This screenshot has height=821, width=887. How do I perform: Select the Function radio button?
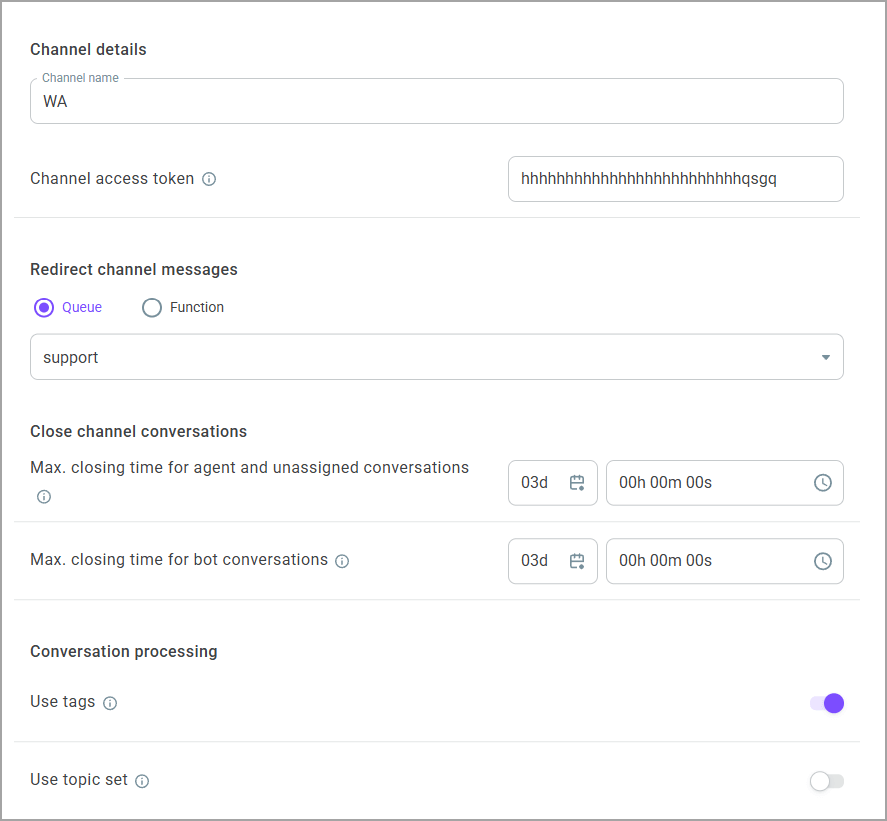pyautogui.click(x=152, y=307)
